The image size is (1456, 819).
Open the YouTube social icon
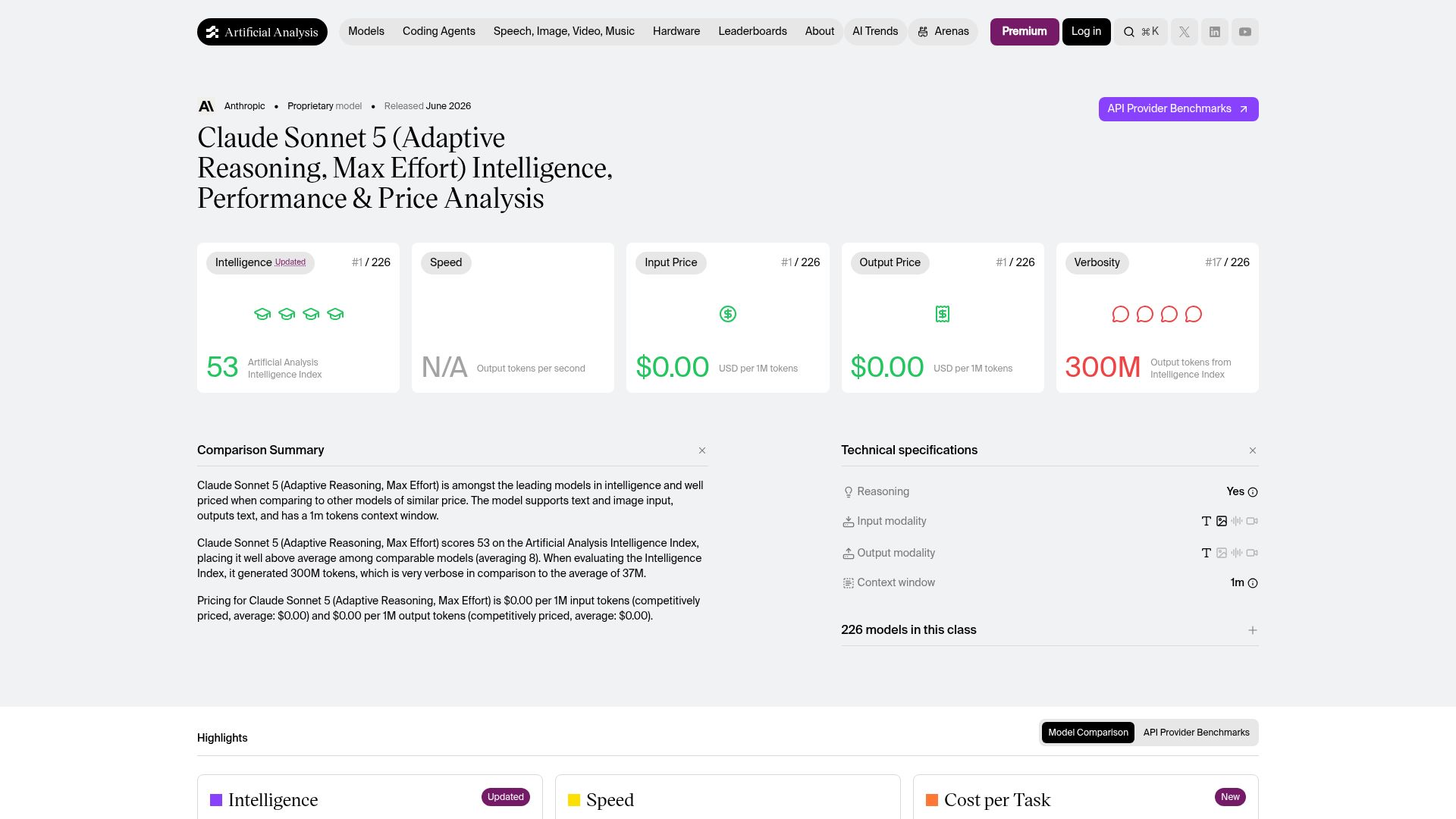(1245, 32)
